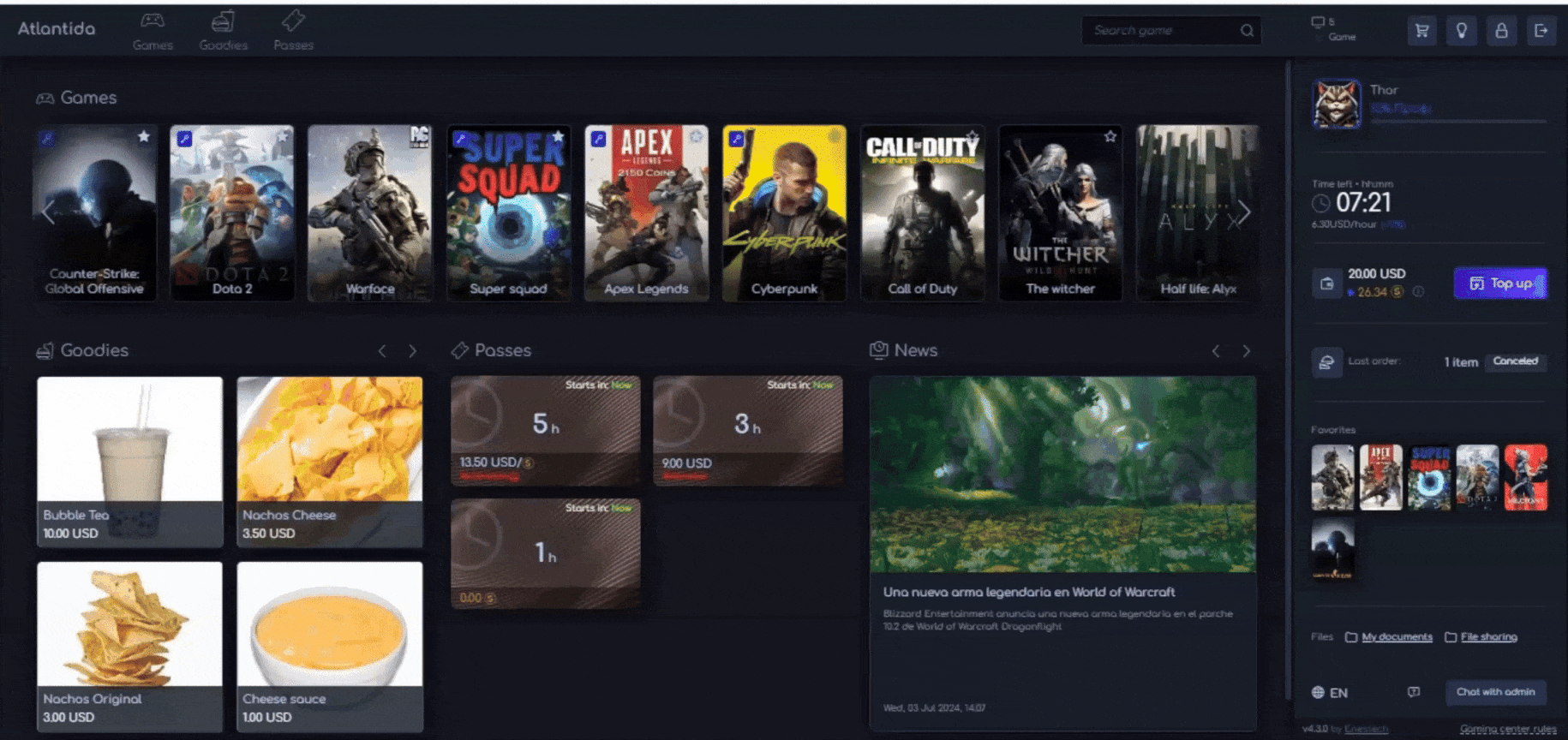Select the 3 h pass for 9.00 USD
Screen dimensions: 1568x740
[x=748, y=431]
